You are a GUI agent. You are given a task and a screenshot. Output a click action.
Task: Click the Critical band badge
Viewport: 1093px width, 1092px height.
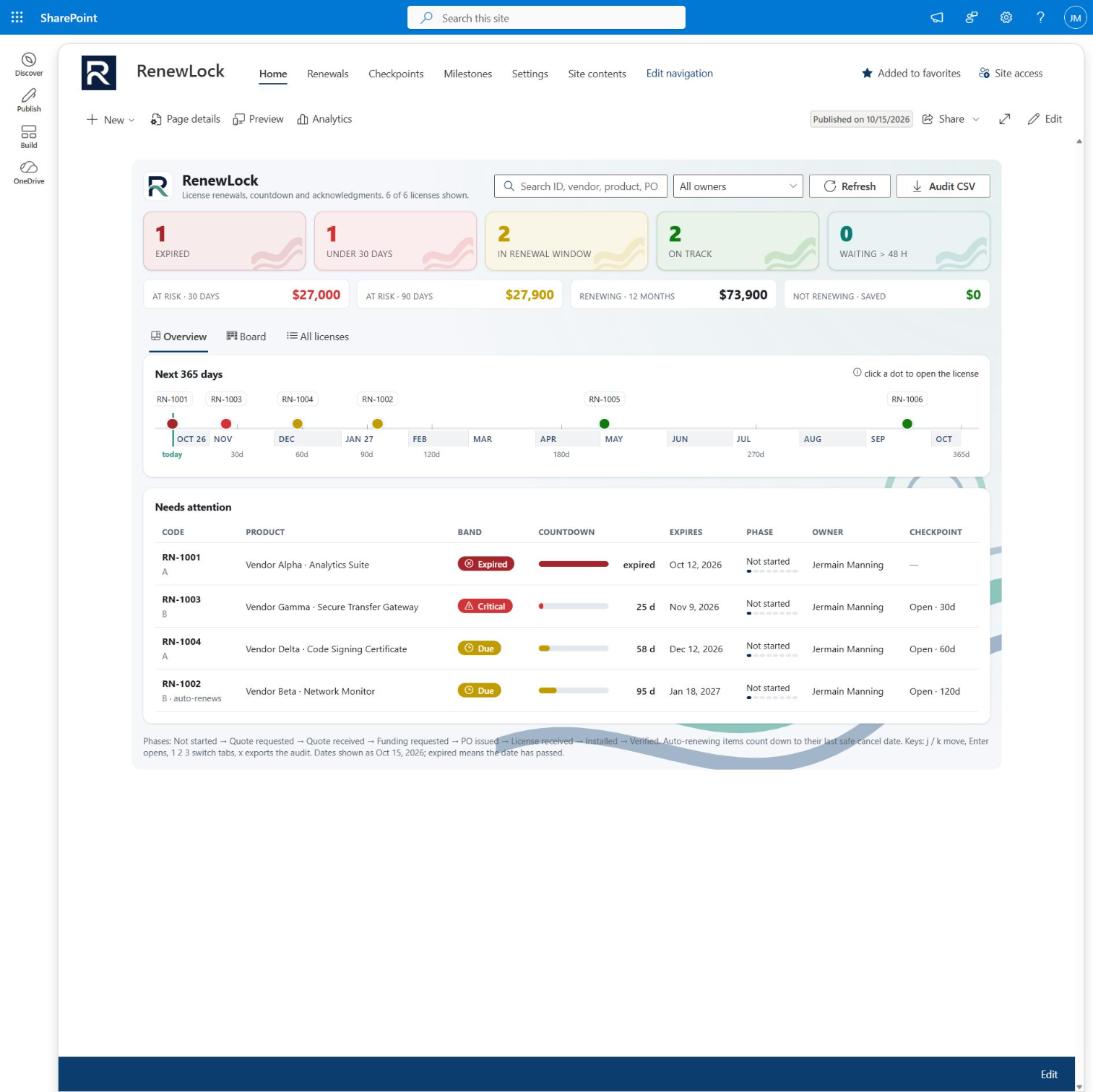coord(485,606)
